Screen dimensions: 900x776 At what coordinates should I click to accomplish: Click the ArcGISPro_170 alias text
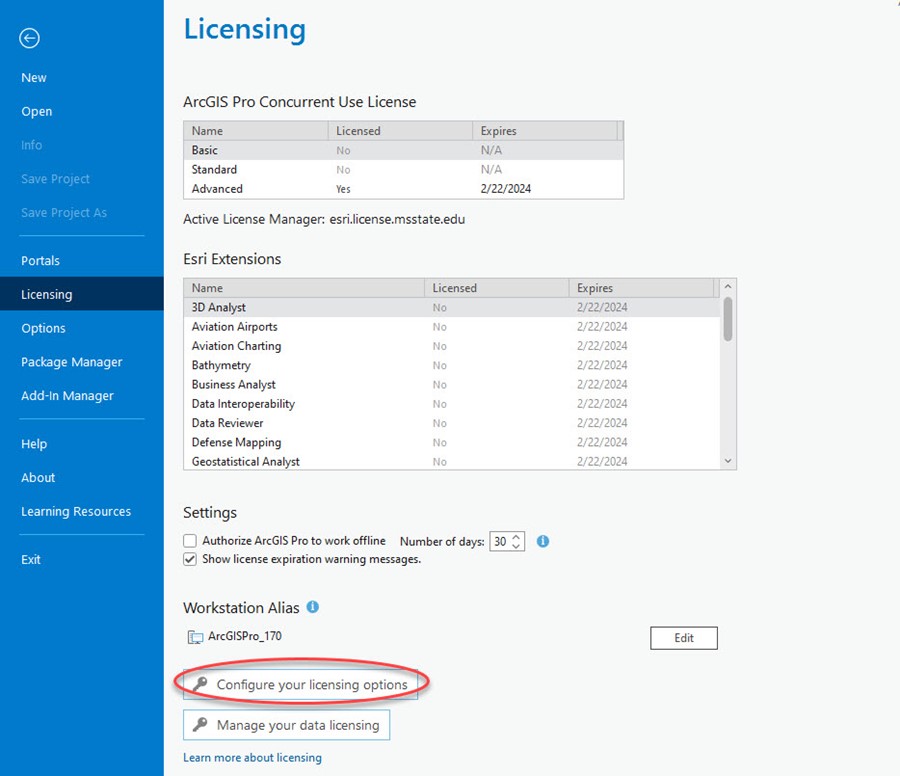245,636
